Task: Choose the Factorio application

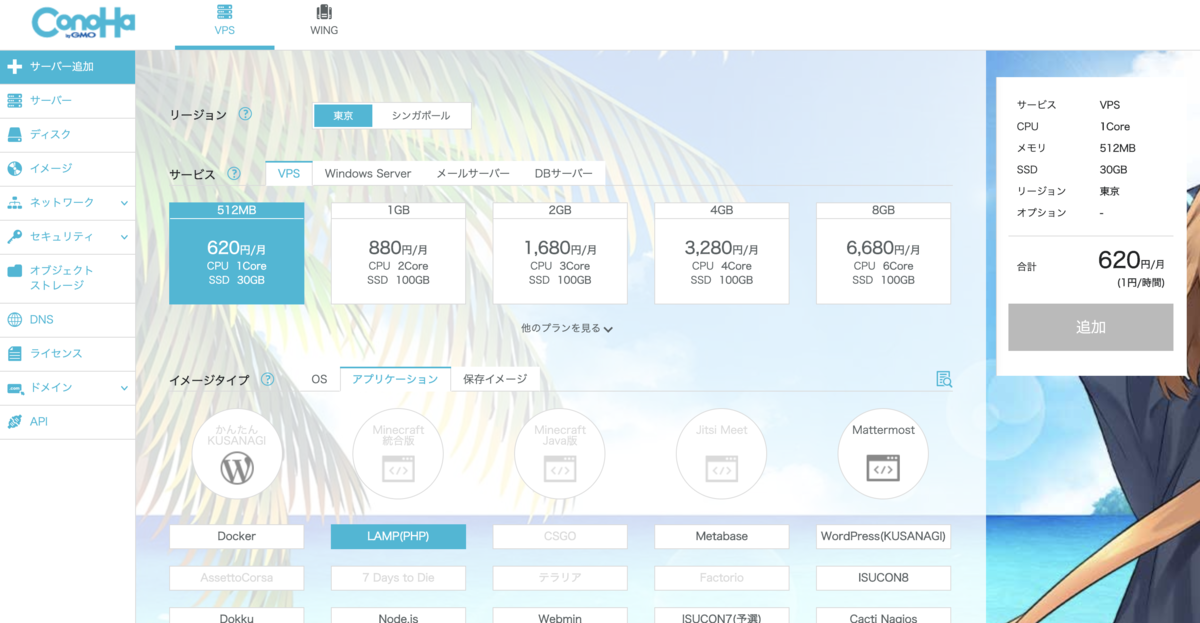Action: point(722,577)
